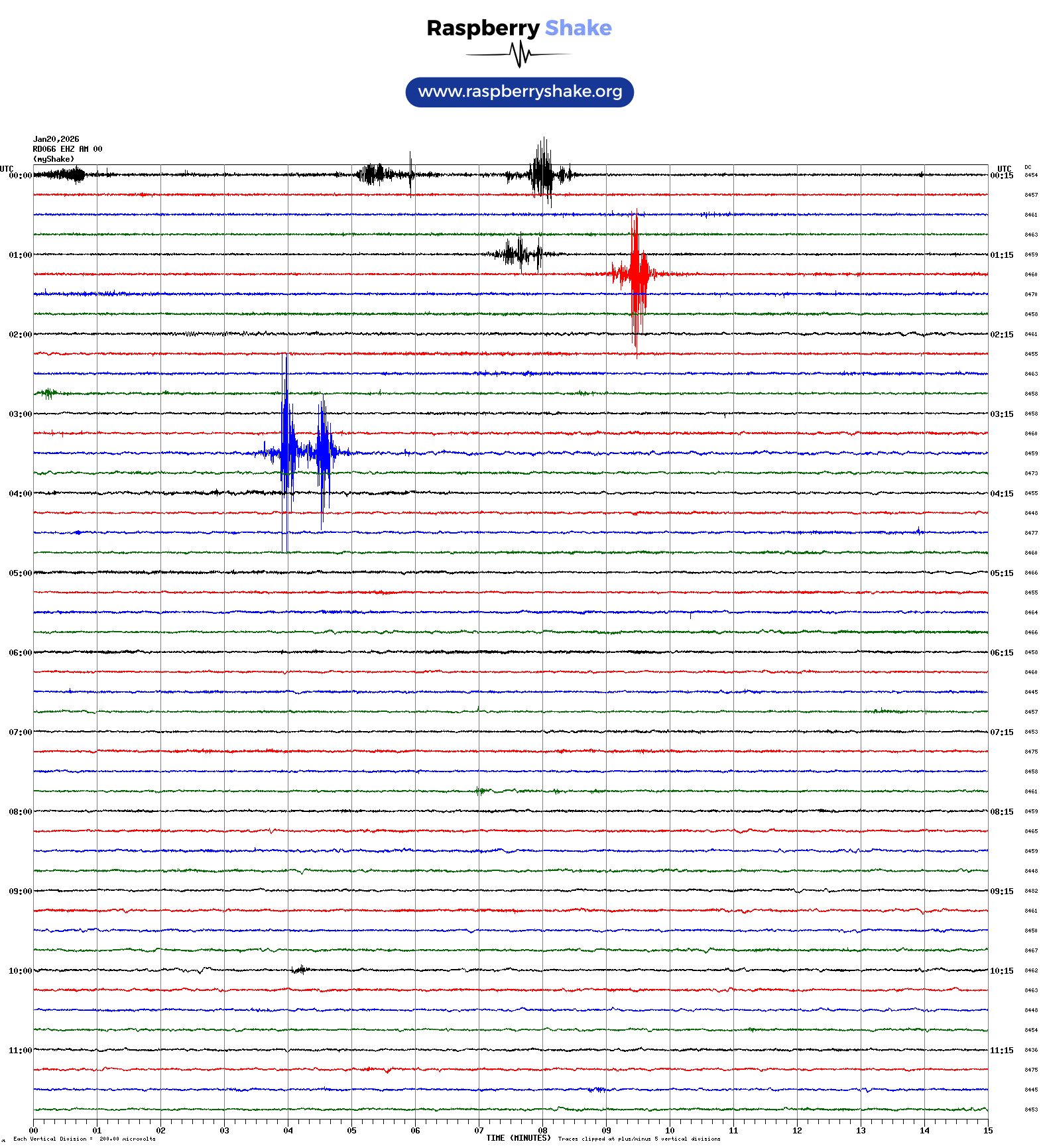The image size is (1041, 1148).
Task: Click the (myShake) label
Action: pyautogui.click(x=53, y=159)
